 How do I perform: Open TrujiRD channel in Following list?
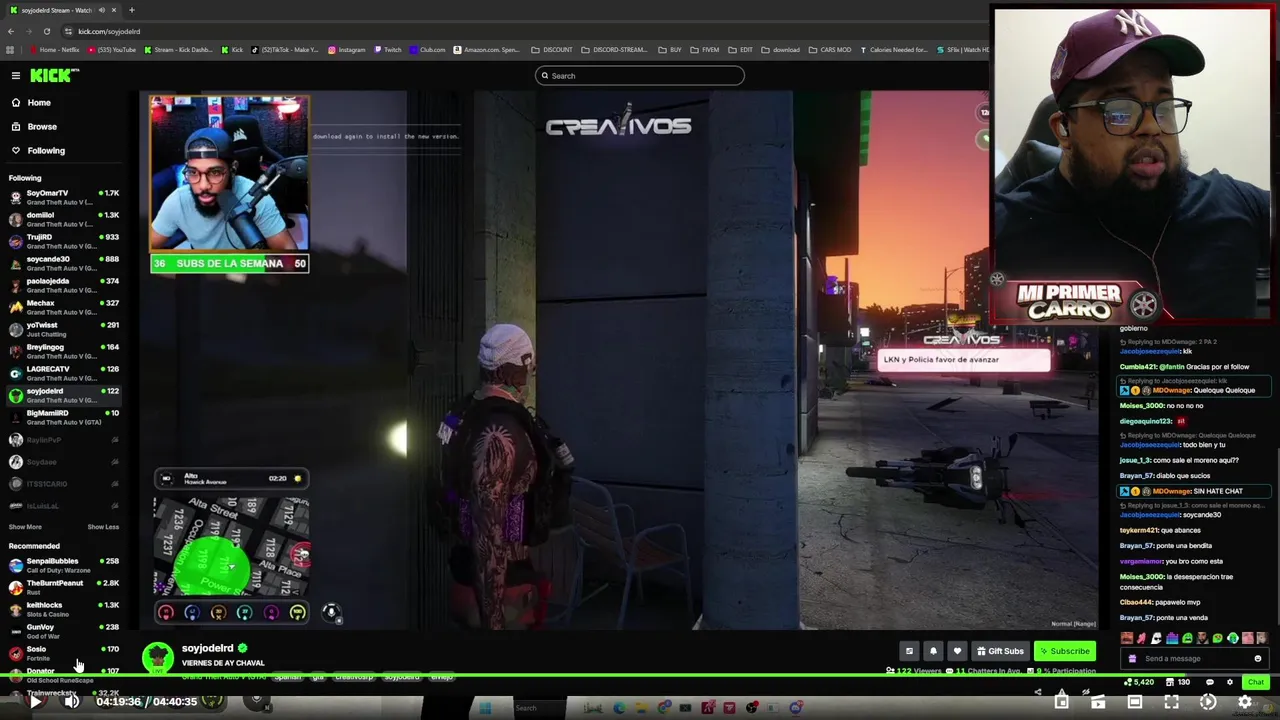(x=64, y=241)
